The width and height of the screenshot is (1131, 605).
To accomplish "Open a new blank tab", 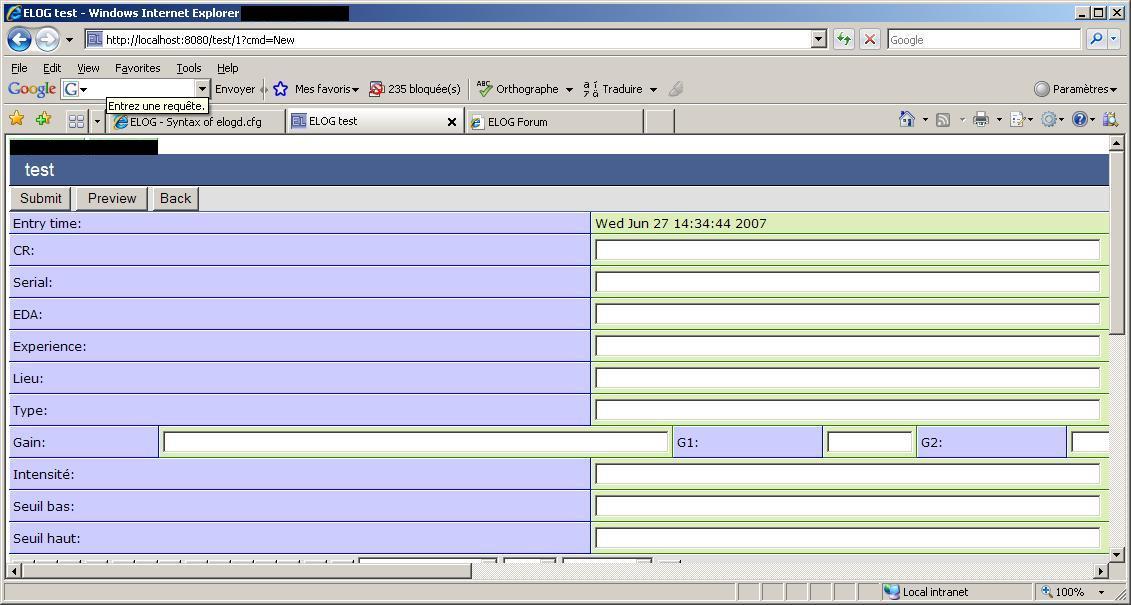I will point(659,122).
